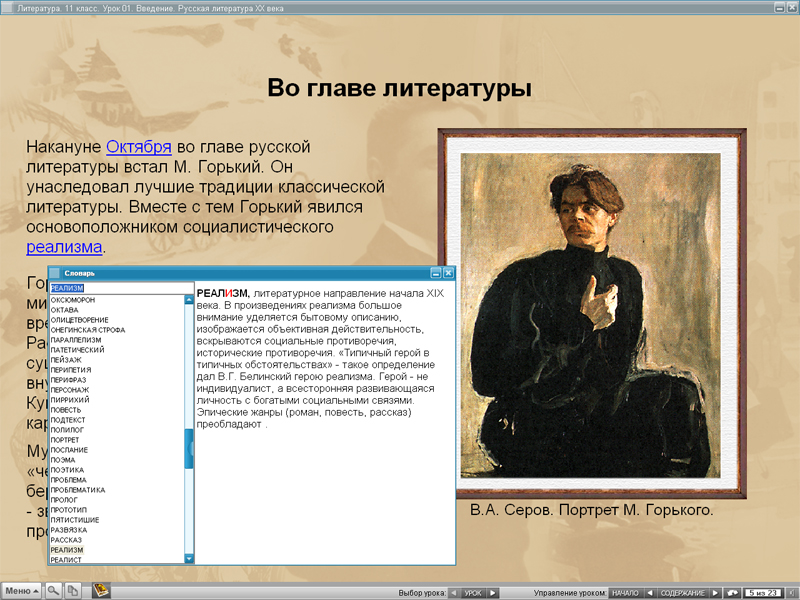The image size is (800, 600).
Task: Click the copy pages icon beside search
Action: pos(73,591)
